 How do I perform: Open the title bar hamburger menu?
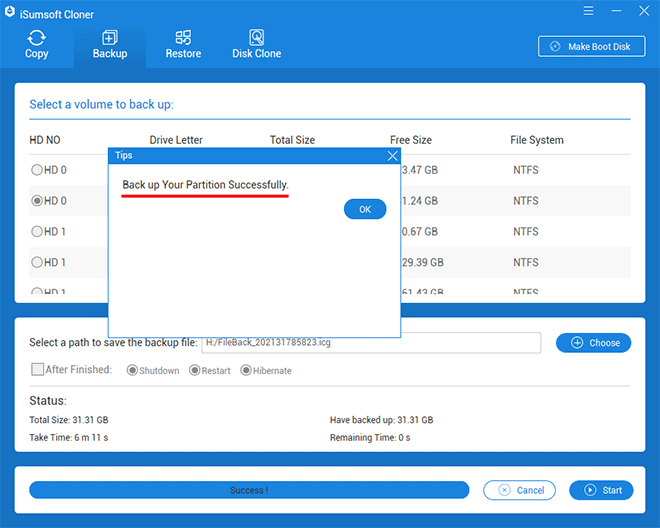pyautogui.click(x=589, y=9)
